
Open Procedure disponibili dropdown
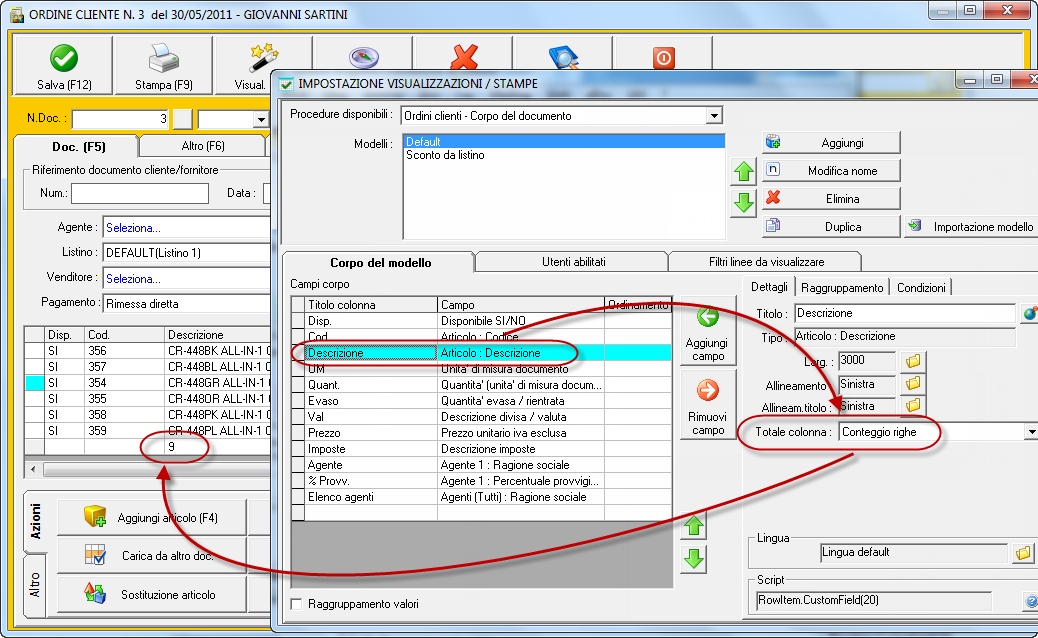click(x=714, y=116)
